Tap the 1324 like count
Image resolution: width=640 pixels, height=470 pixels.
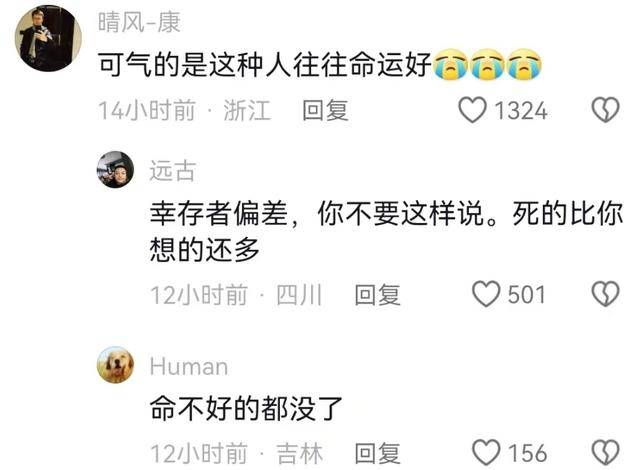521,111
